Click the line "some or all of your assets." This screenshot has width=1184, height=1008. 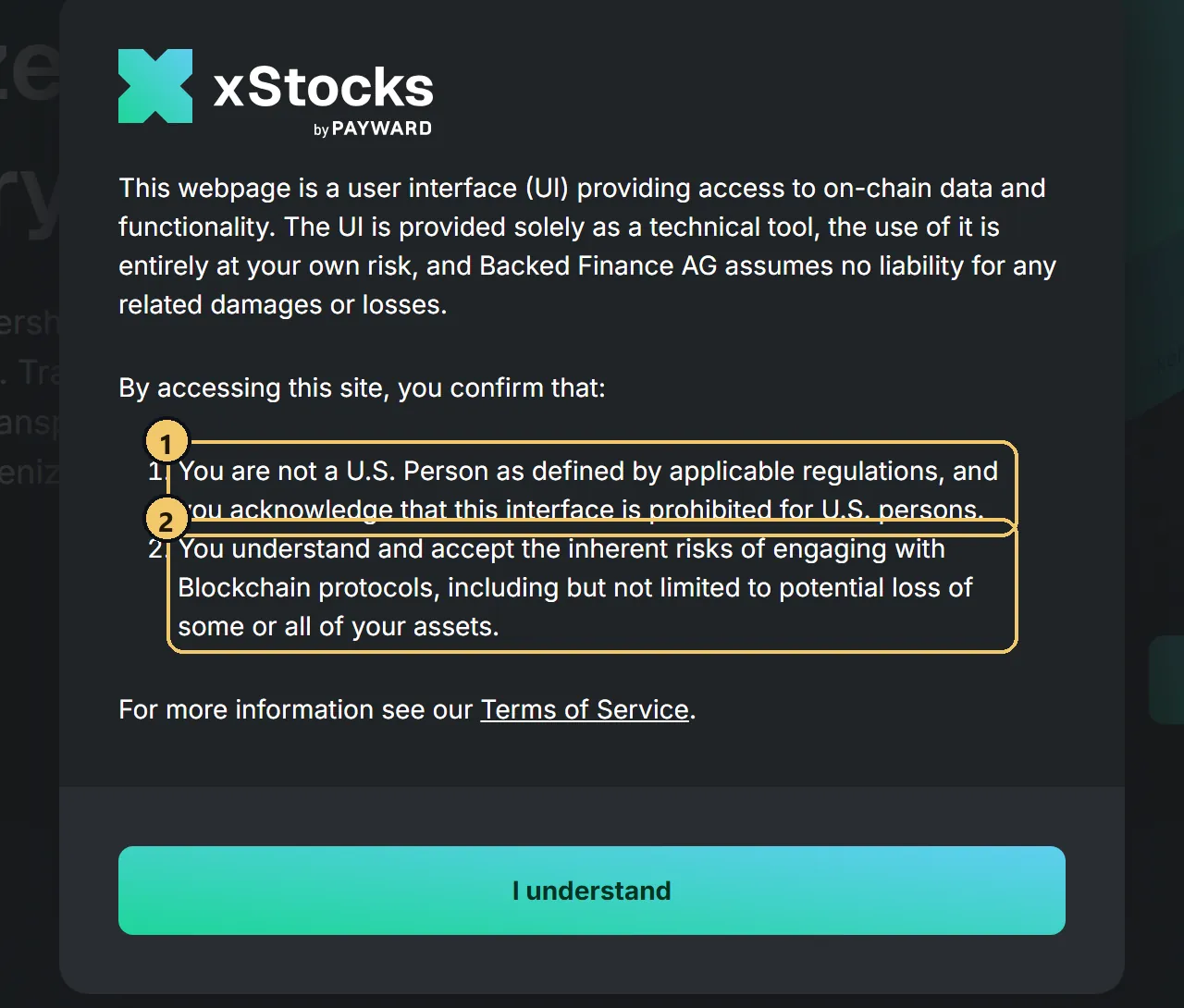click(x=339, y=626)
